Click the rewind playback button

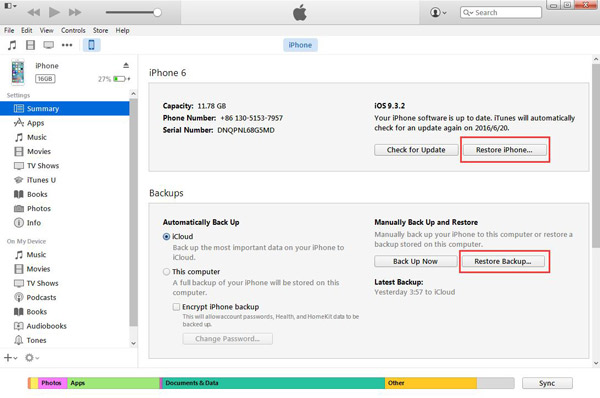[34, 12]
